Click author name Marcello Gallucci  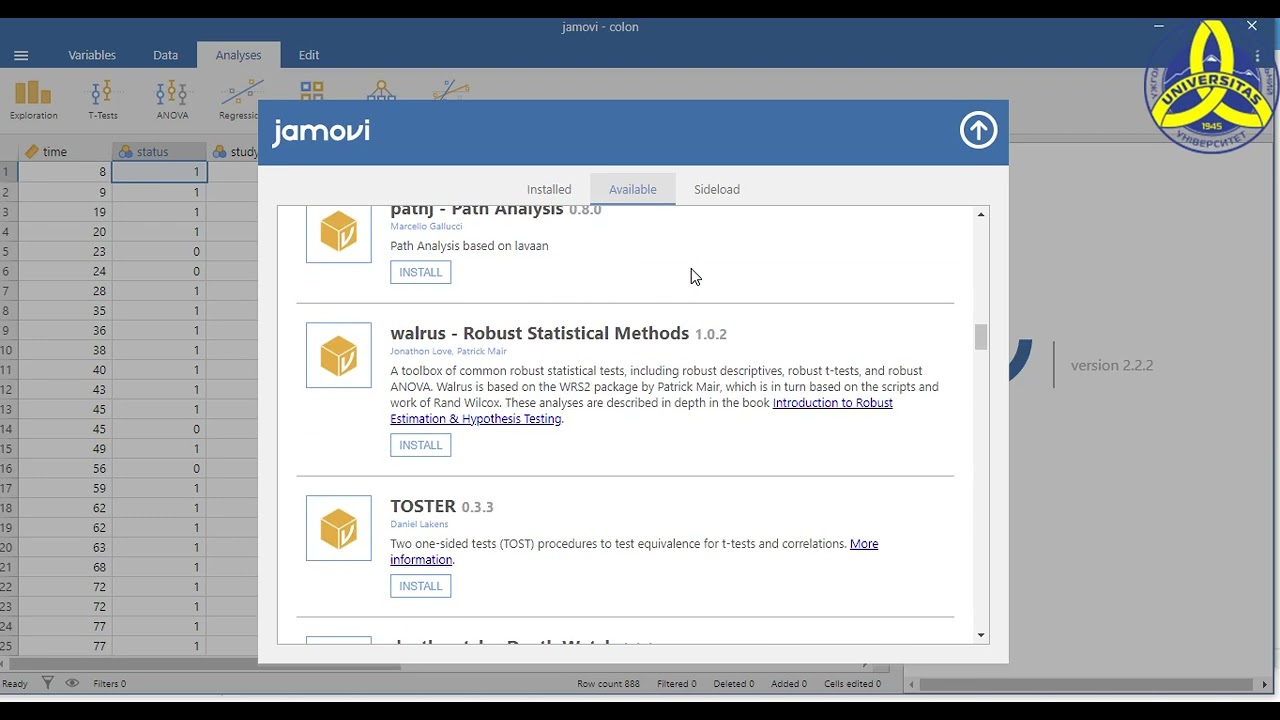coord(426,226)
